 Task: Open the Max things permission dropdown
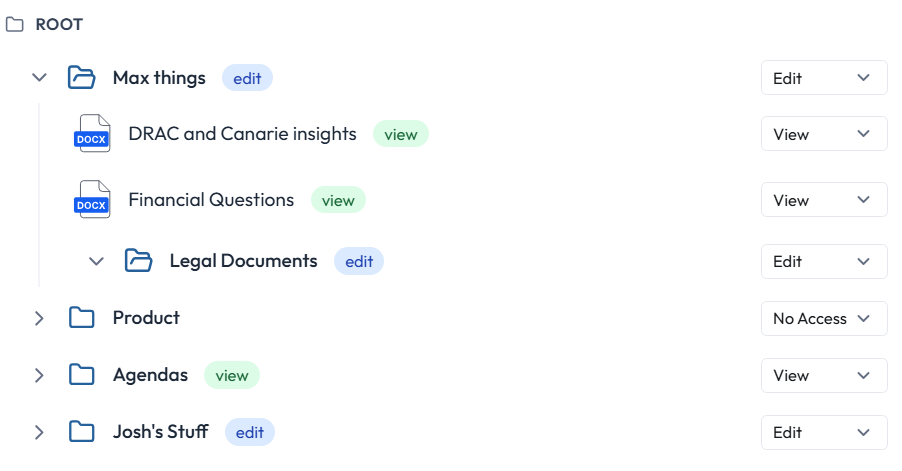coord(824,78)
